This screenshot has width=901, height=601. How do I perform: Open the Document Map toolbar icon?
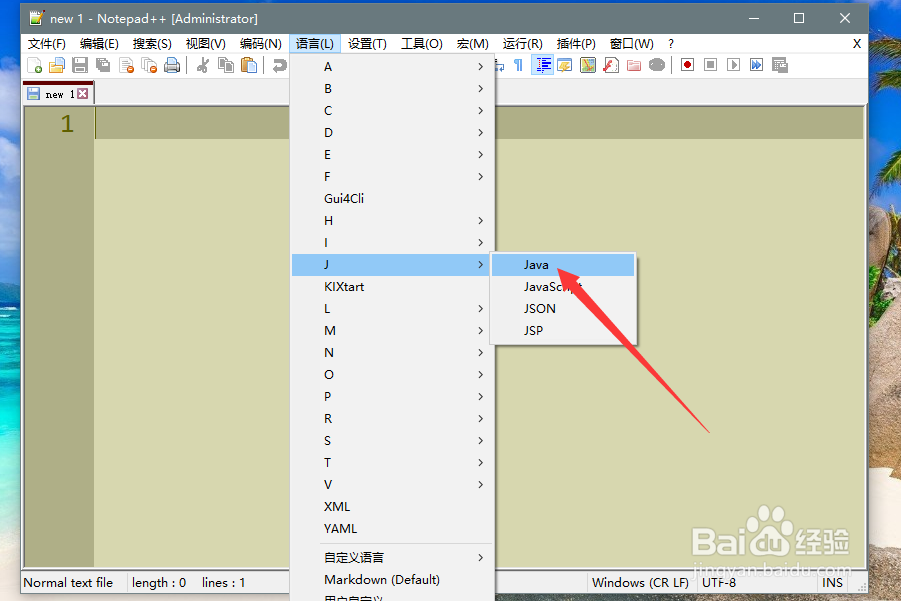click(x=588, y=66)
